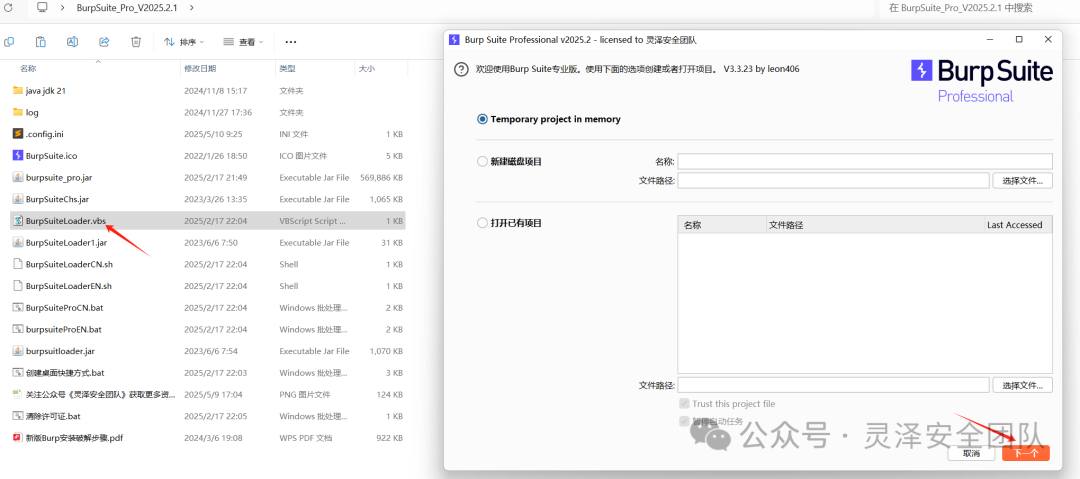This screenshot has height=479, width=1080.
Task: Select the 创建桌面快捷方式.bat file icon
Action: pyautogui.click(x=18, y=373)
